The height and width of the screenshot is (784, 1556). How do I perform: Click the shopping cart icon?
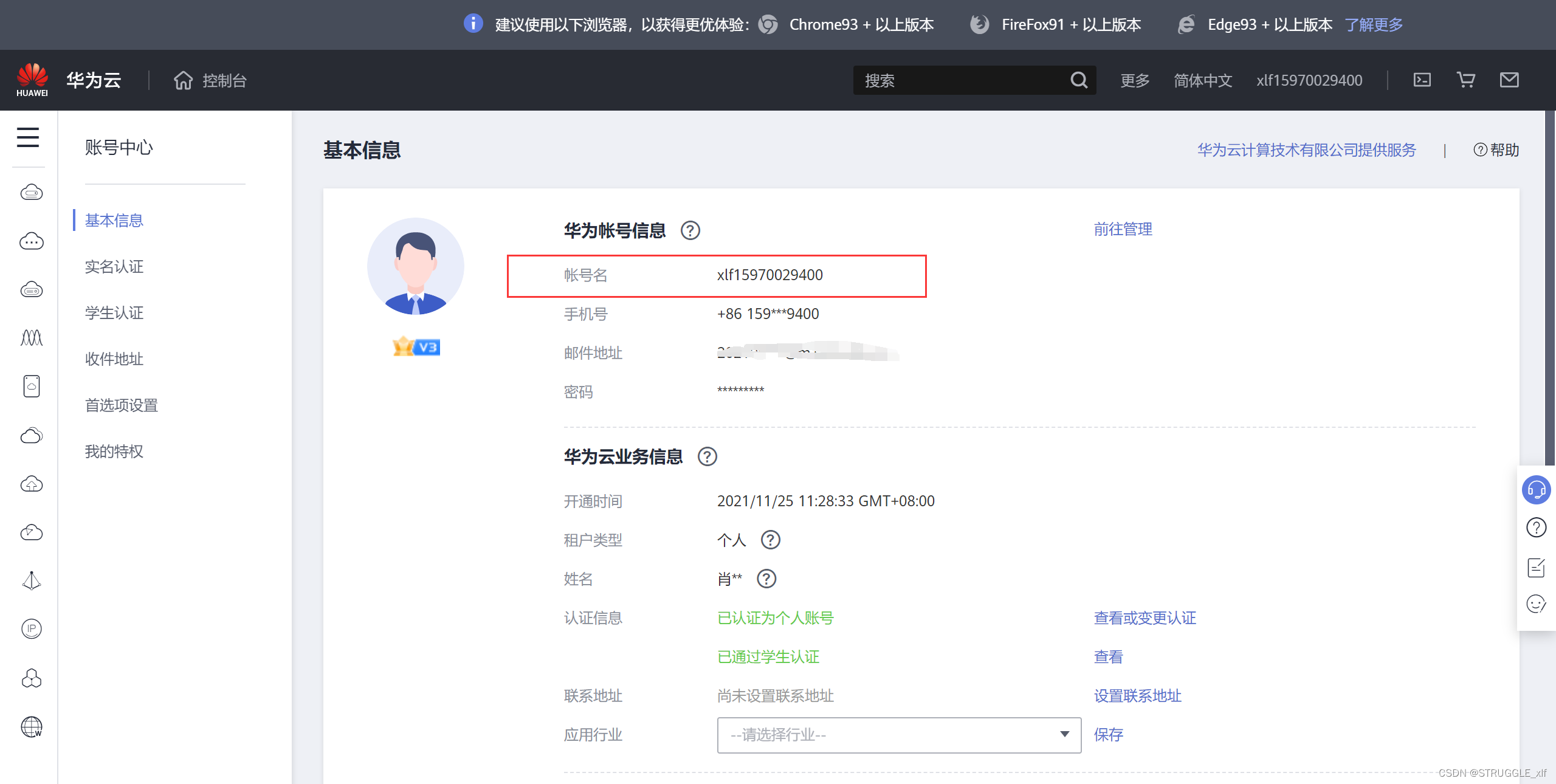tap(1465, 80)
